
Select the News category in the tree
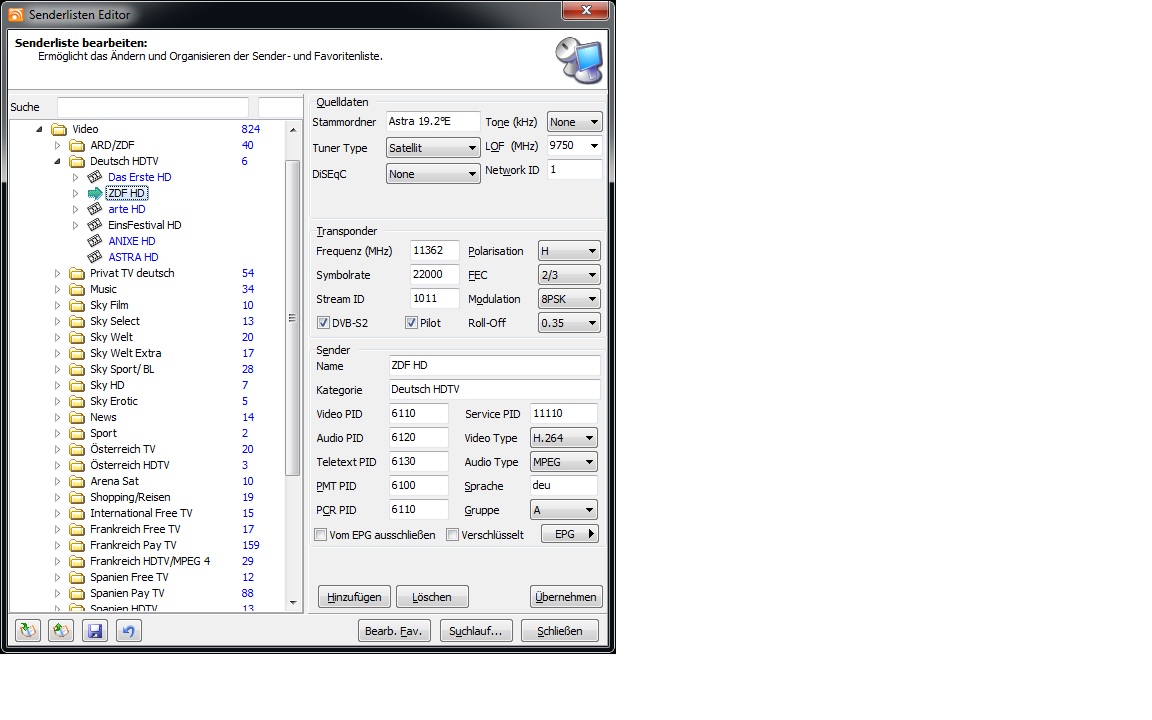[x=103, y=417]
